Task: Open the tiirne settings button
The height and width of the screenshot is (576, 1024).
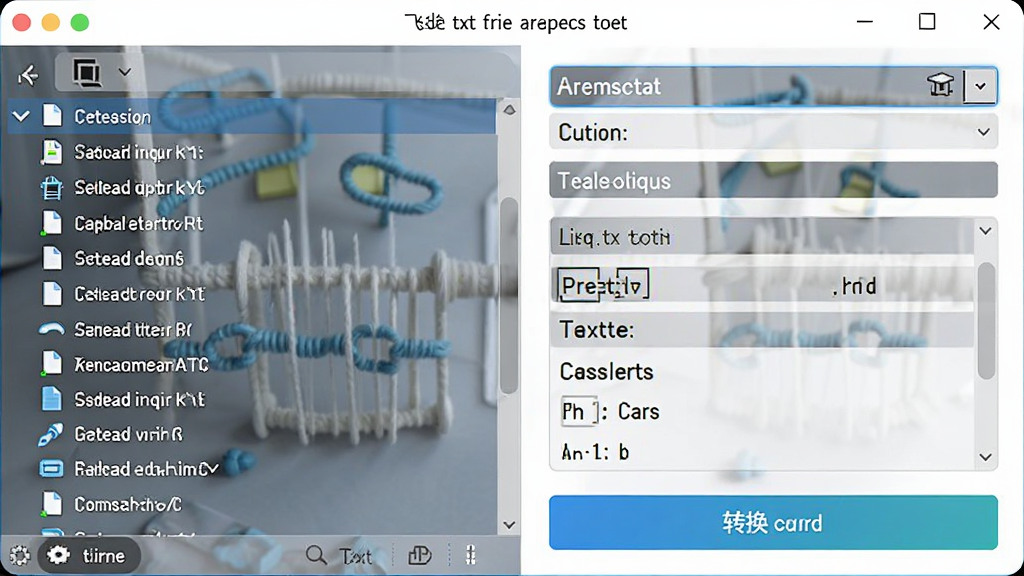Action: click(x=89, y=556)
